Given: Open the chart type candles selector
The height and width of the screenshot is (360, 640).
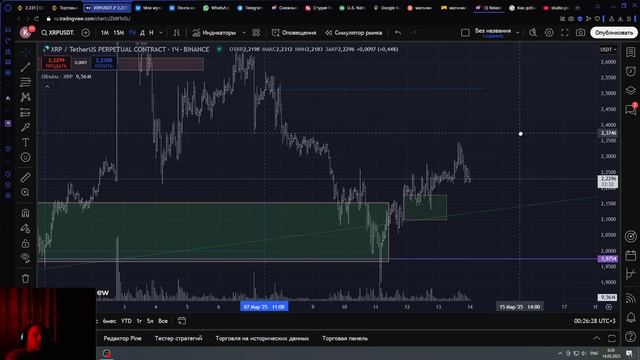Looking at the screenshot, I should pos(176,33).
